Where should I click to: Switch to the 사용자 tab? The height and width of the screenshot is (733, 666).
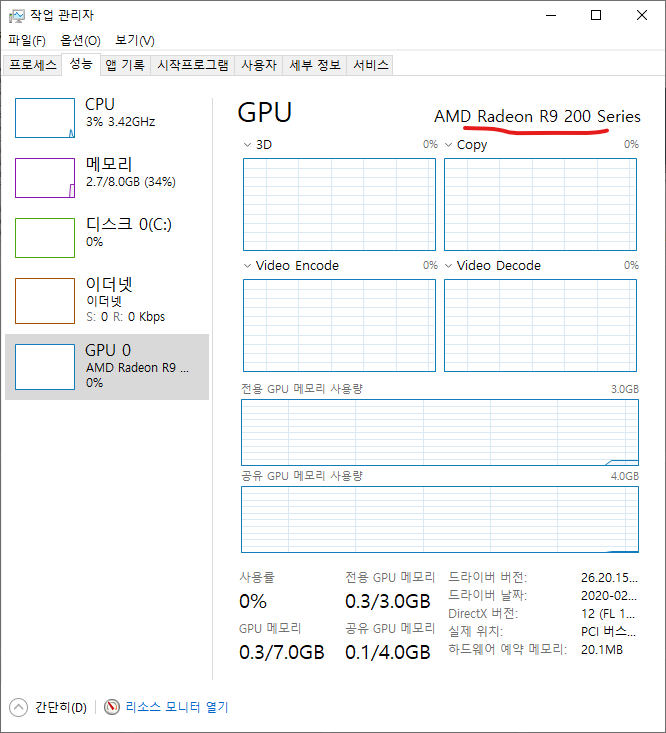click(x=259, y=65)
